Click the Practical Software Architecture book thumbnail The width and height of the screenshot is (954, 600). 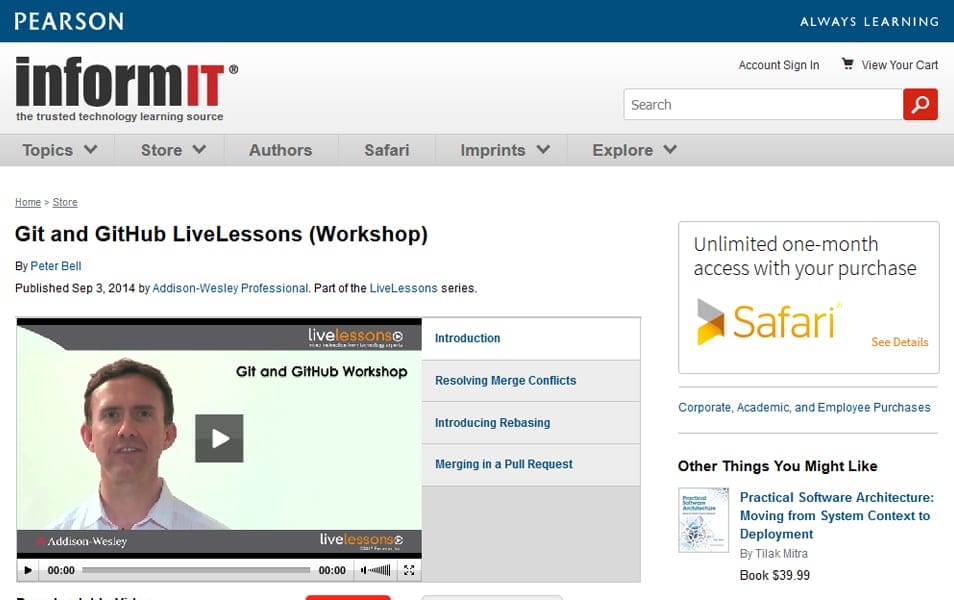(704, 517)
